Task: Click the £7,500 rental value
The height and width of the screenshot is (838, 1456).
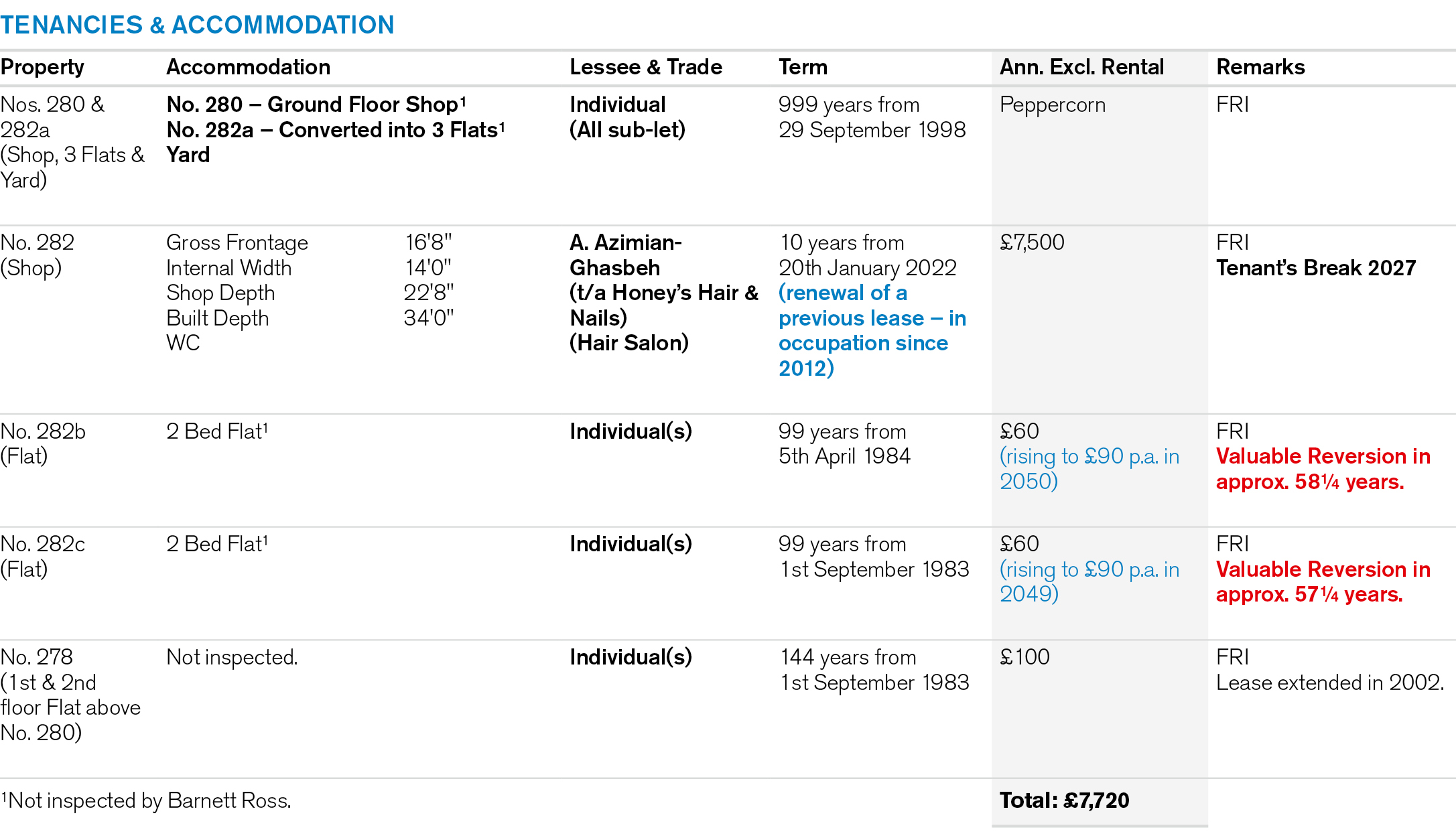Action: click(x=1032, y=242)
